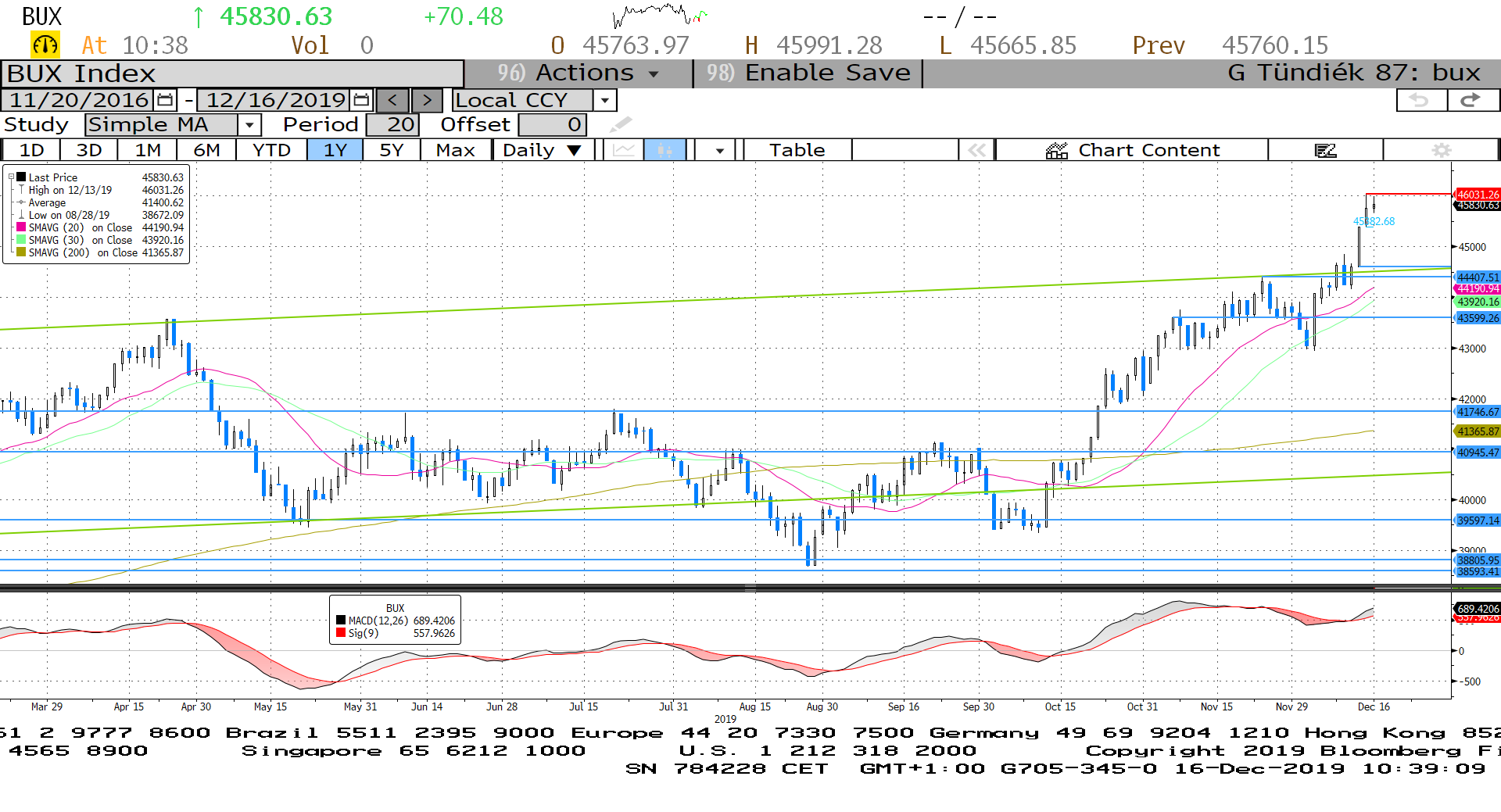Select the 1D range tab

point(31,150)
